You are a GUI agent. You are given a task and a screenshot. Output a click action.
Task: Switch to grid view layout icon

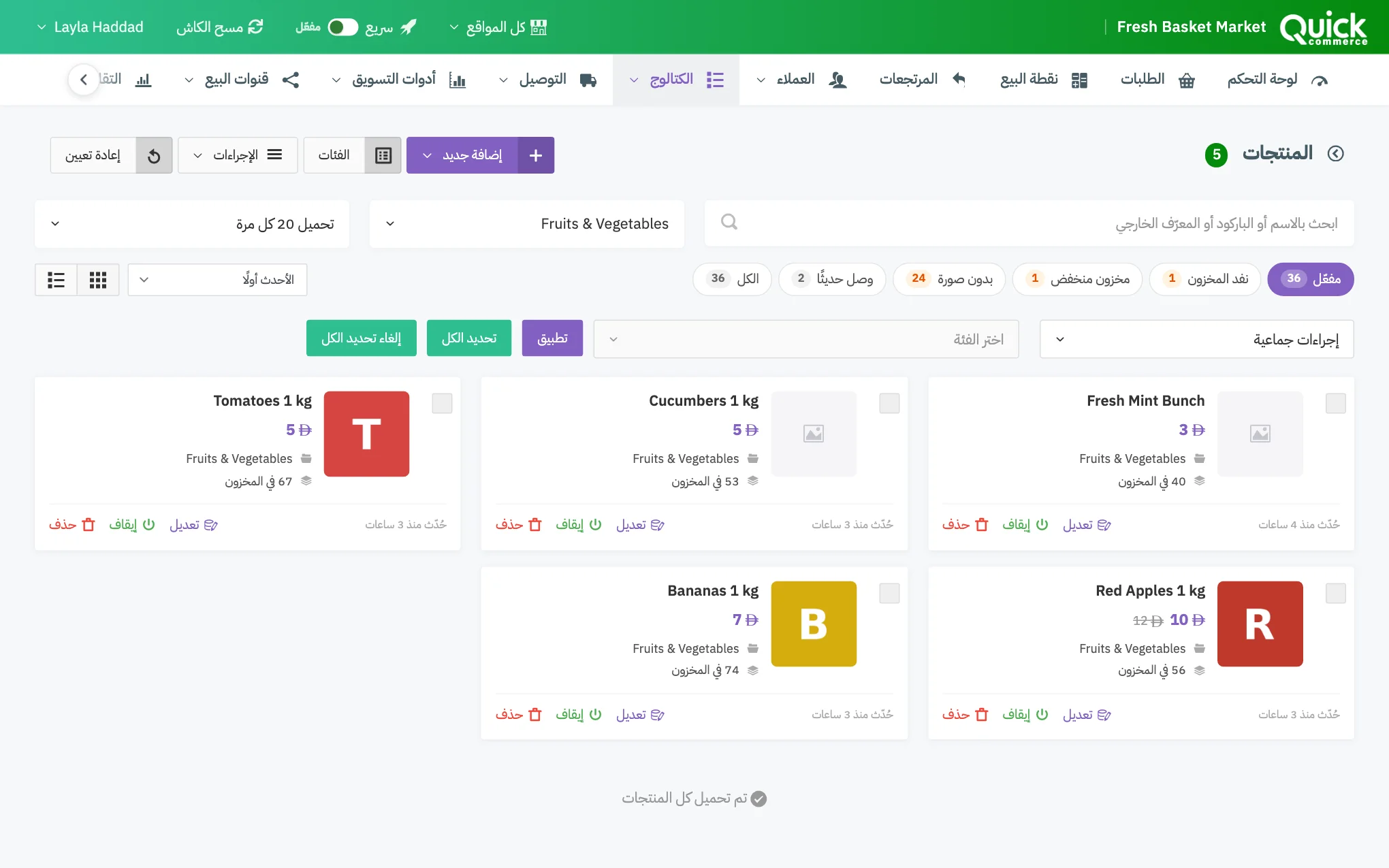tap(98, 280)
